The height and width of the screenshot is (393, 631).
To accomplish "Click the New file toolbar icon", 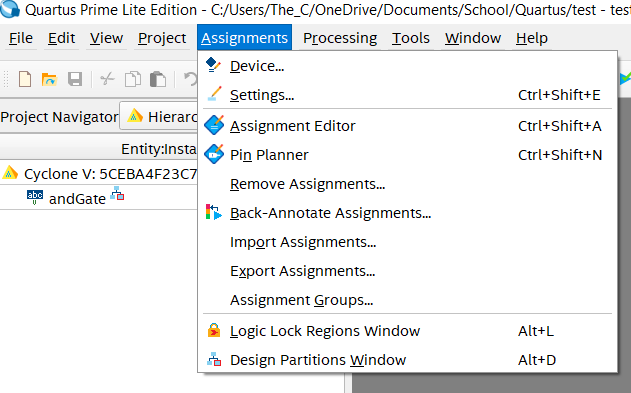I will pyautogui.click(x=25, y=79).
